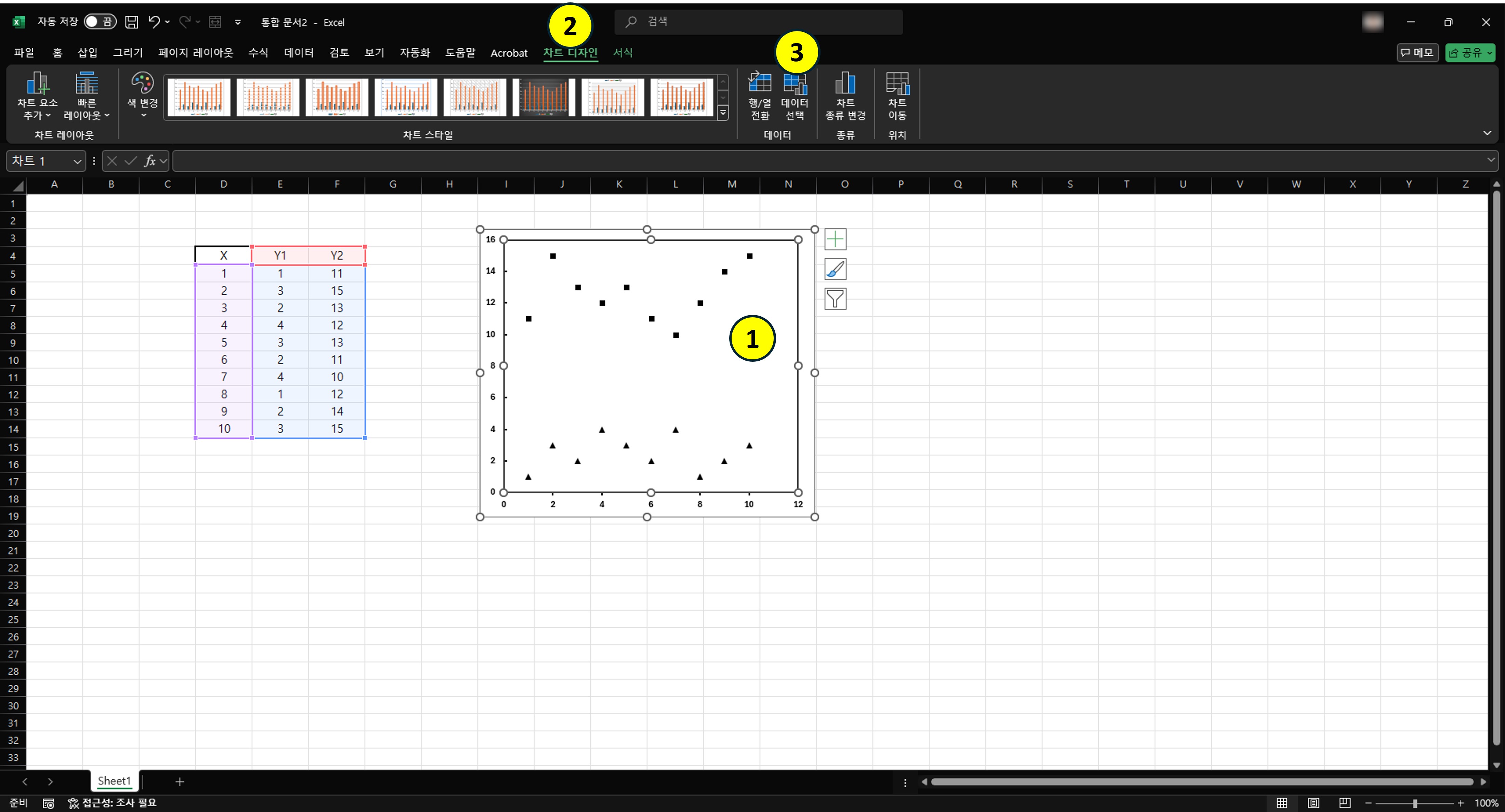Switch to Normal view icon
Viewport: 1505px width, 812px height.
coord(1282,803)
